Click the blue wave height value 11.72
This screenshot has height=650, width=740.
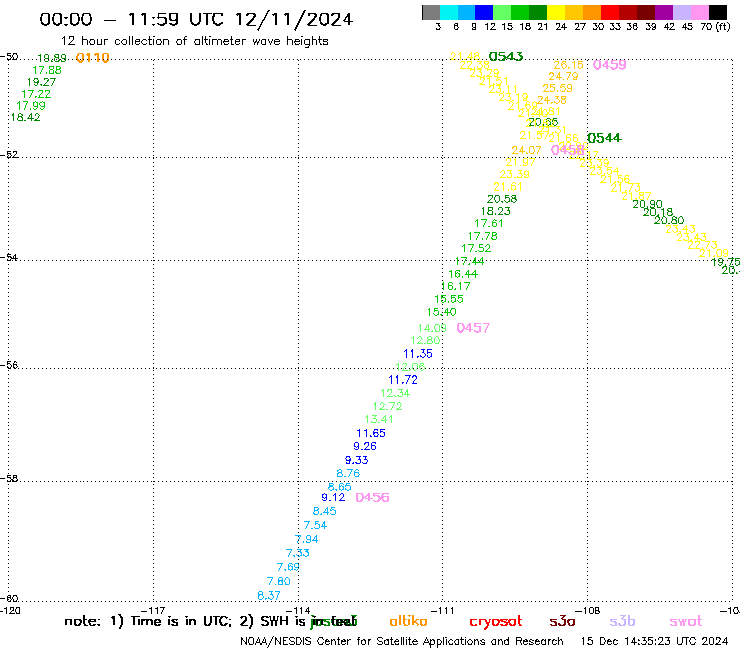pos(403,380)
